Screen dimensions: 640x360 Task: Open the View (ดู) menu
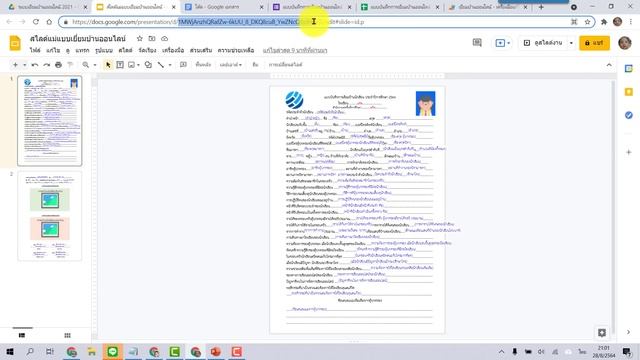(68, 50)
